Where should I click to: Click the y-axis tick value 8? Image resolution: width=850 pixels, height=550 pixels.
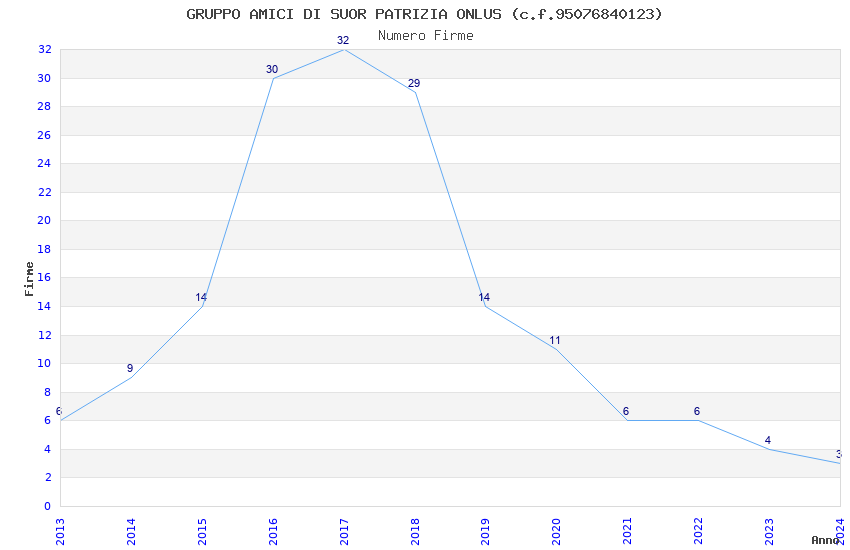tap(48, 392)
